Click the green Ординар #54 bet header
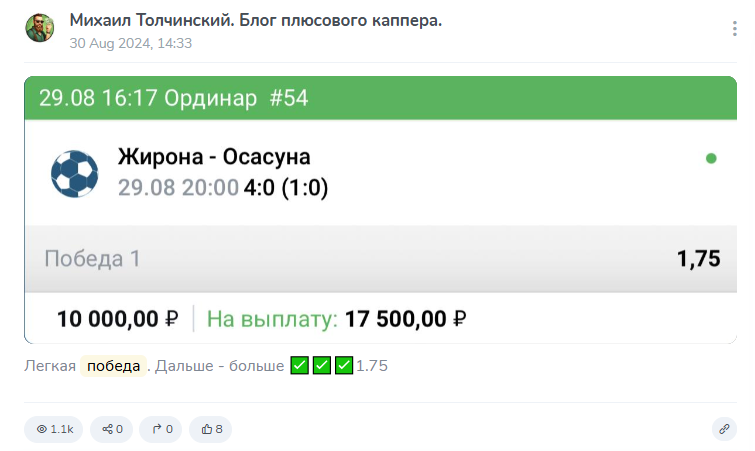The width and height of the screenshot is (755, 451). pos(174,97)
